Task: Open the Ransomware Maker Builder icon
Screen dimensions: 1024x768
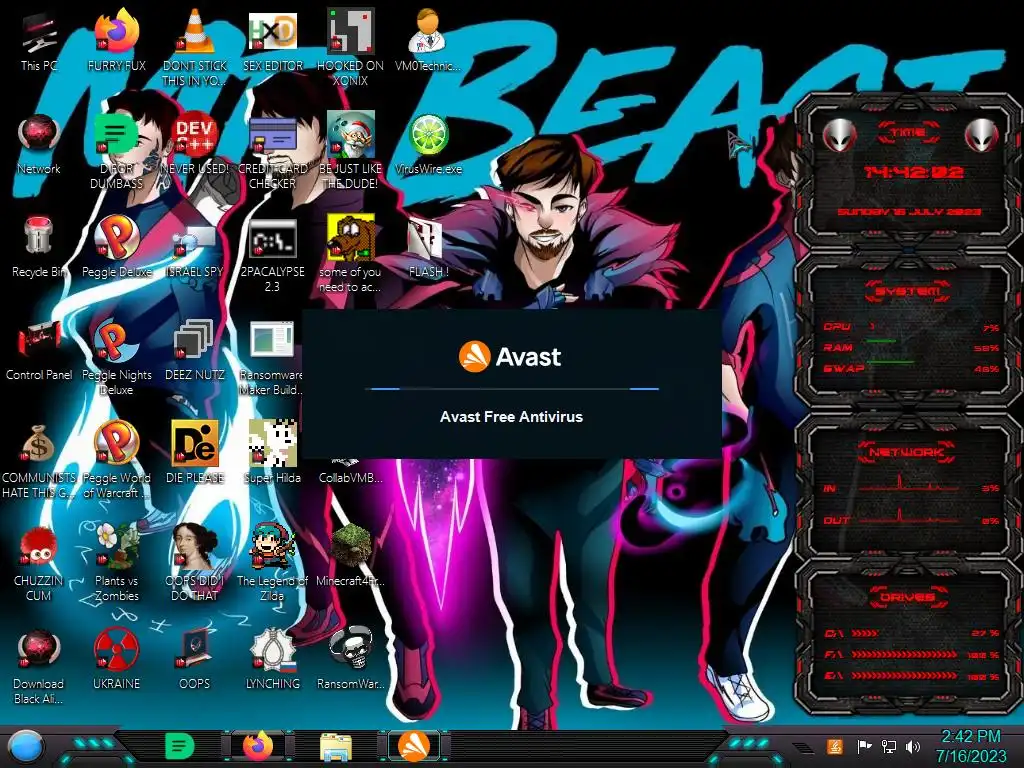Action: pos(272,340)
